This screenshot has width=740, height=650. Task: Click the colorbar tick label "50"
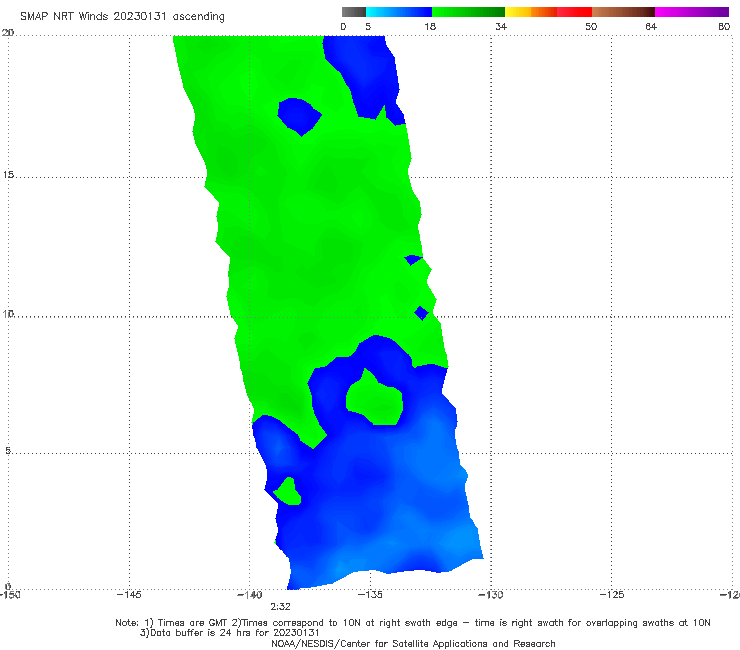click(591, 26)
